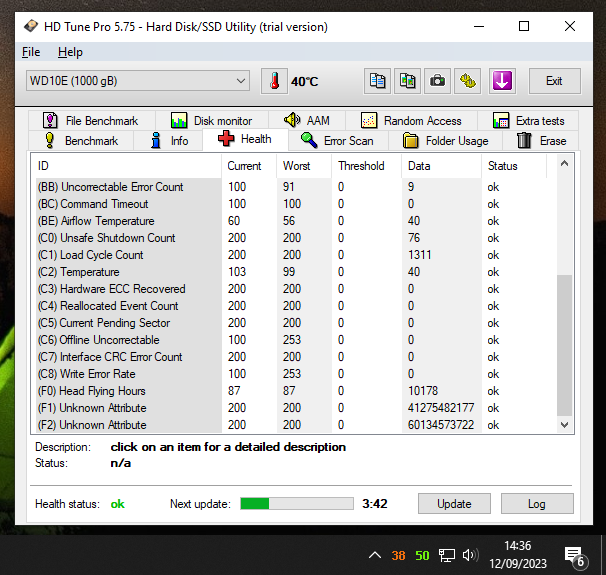Show hidden tray icons chevron in taskbar
This screenshot has width=606, height=575.
[x=375, y=555]
